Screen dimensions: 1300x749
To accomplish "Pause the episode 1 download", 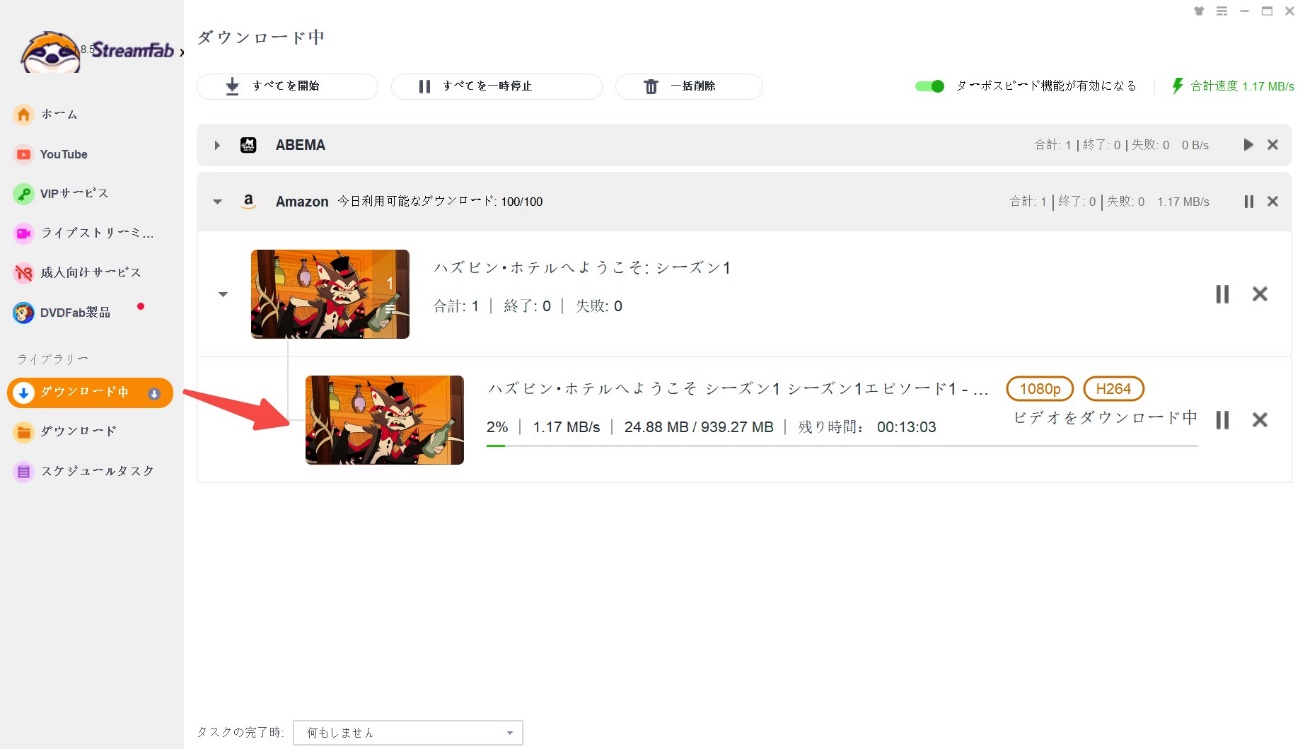I will [x=1222, y=420].
